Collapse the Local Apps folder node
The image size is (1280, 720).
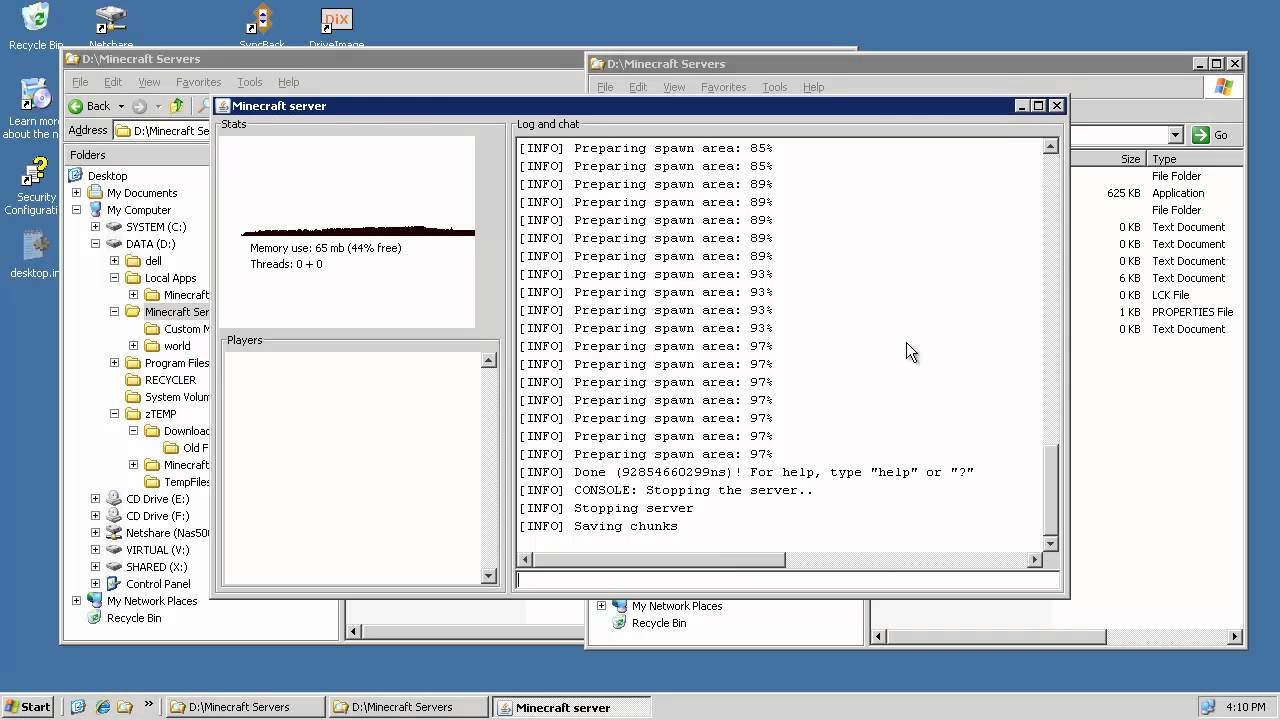[114, 278]
